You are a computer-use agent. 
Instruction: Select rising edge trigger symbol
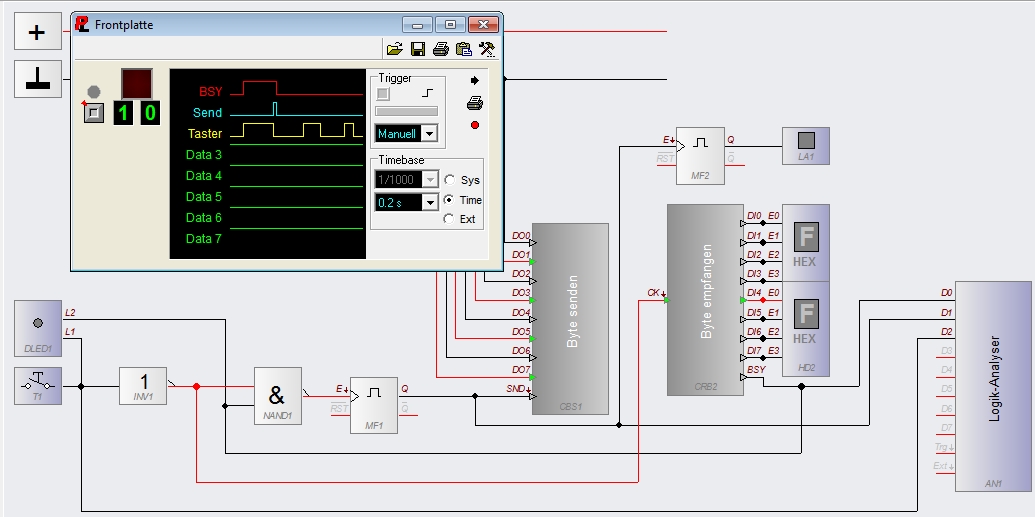(x=428, y=93)
